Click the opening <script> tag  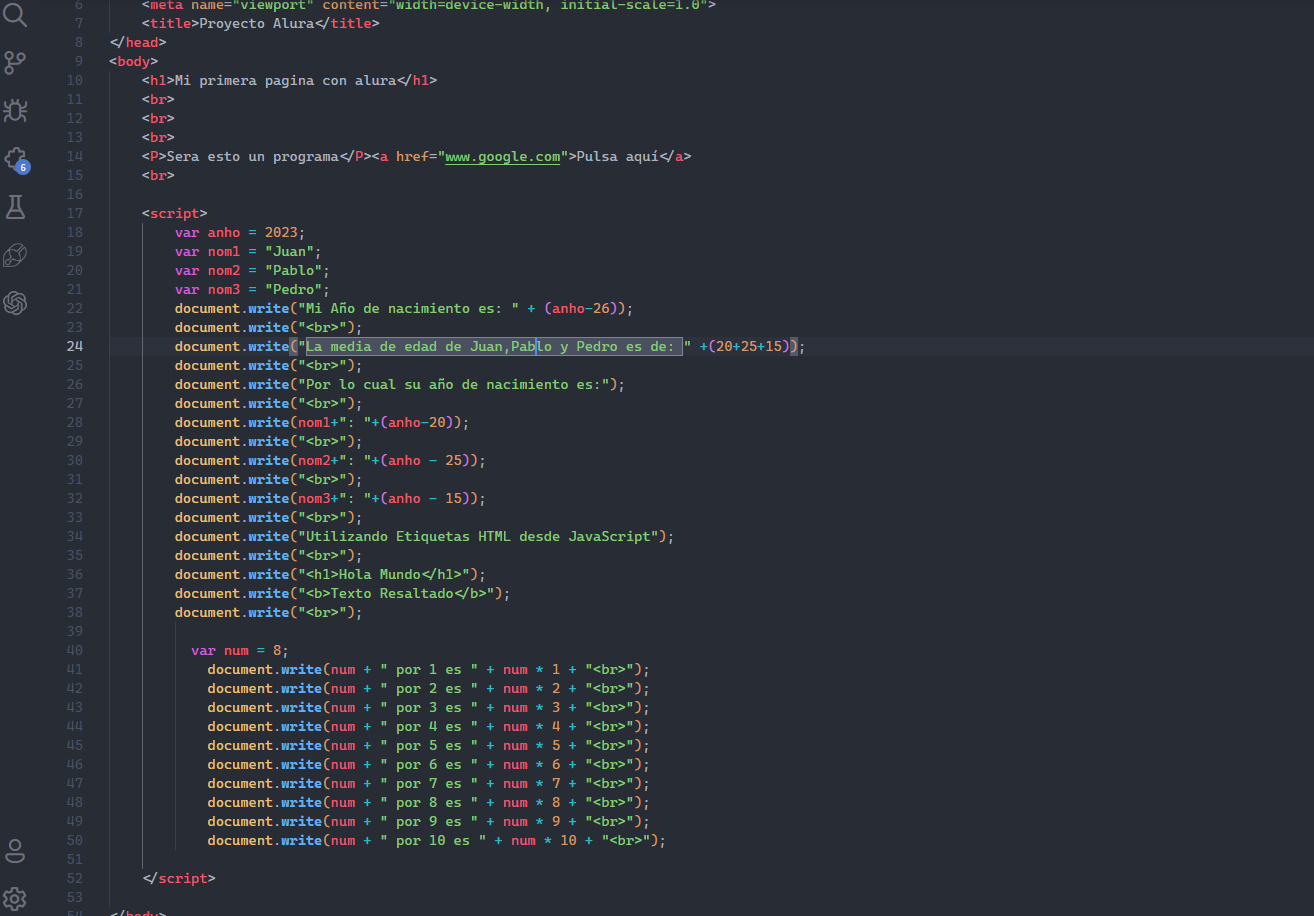(175, 213)
